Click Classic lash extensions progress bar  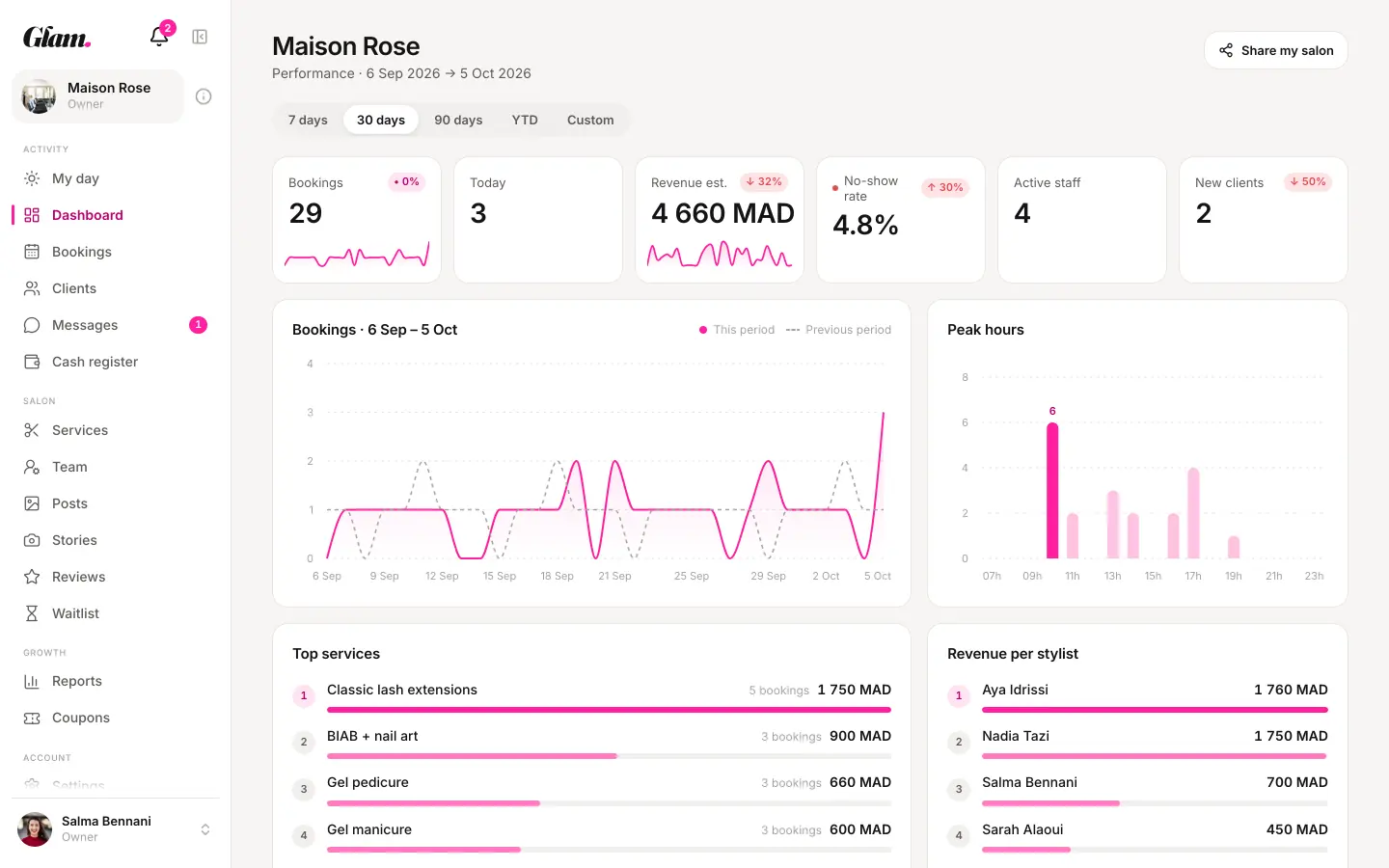[609, 710]
